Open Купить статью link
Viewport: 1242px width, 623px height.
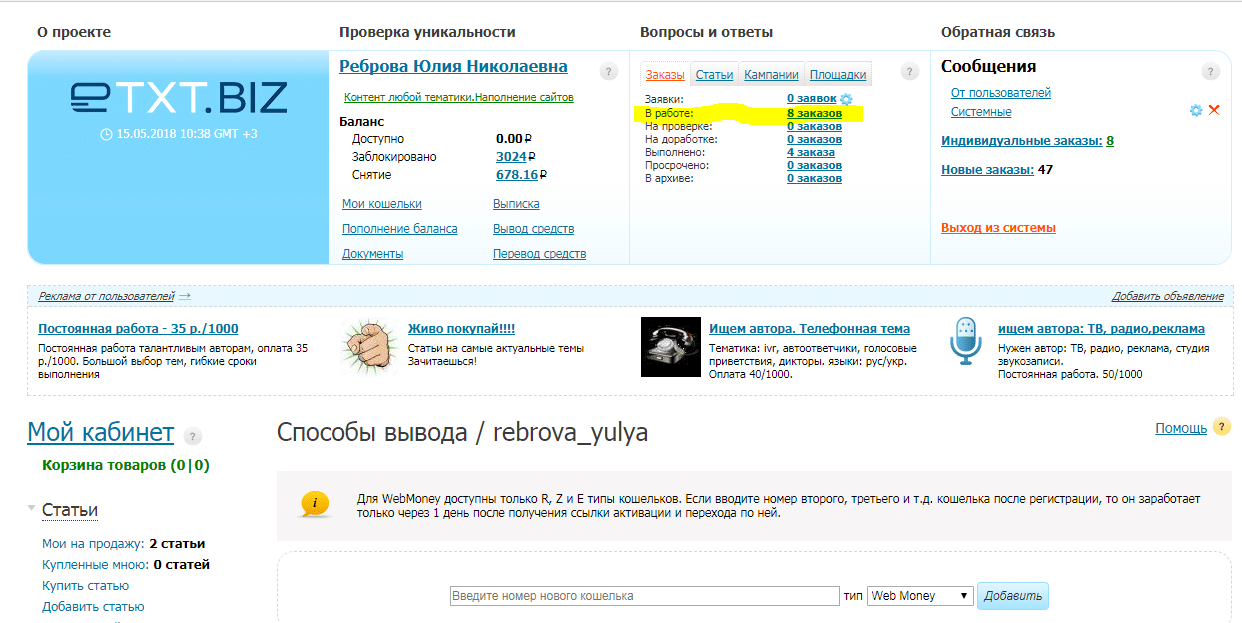[x=85, y=586]
